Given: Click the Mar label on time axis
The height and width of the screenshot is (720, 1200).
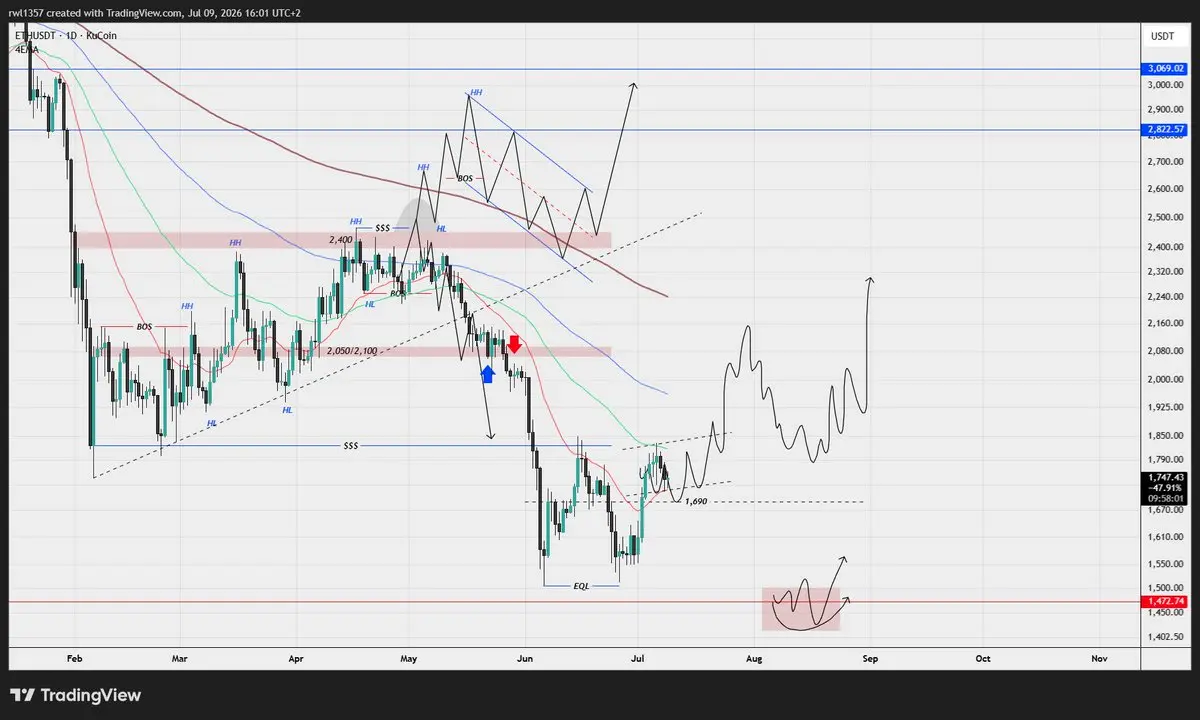Looking at the screenshot, I should [x=180, y=659].
